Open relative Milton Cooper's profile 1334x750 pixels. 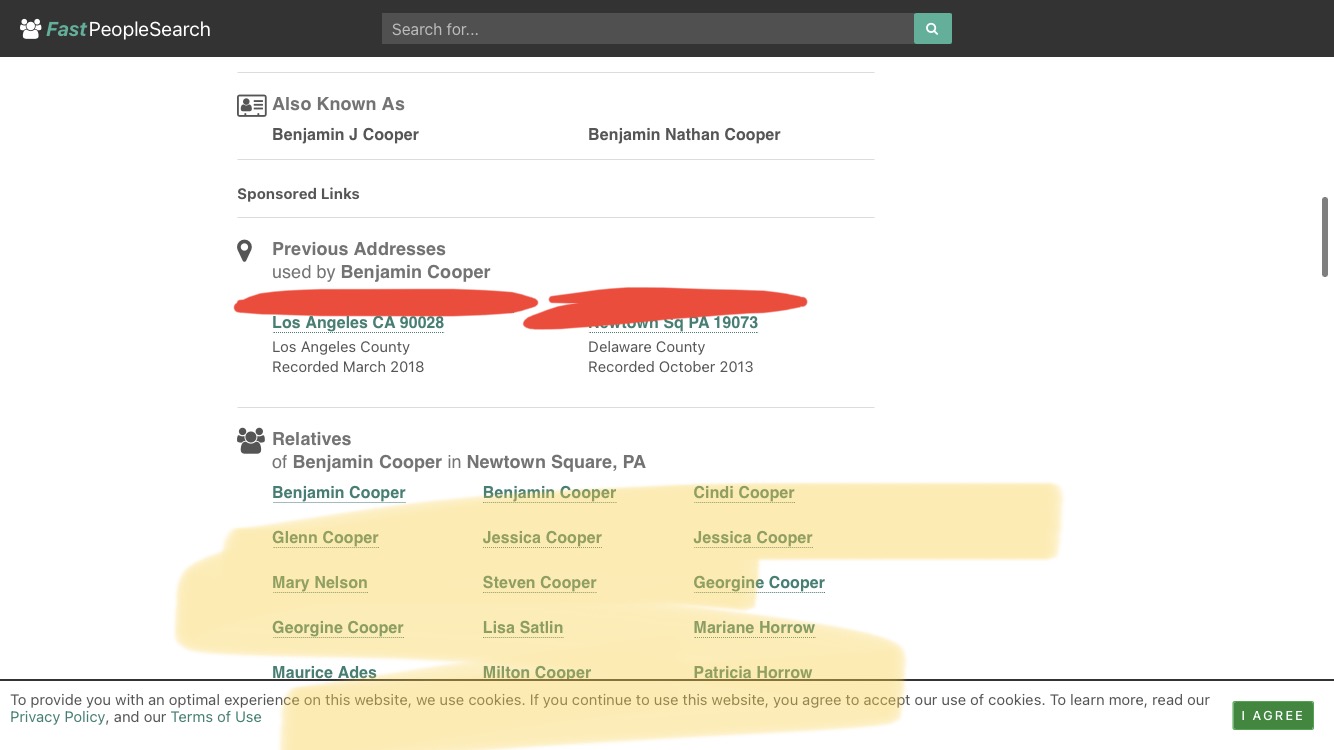click(x=537, y=673)
